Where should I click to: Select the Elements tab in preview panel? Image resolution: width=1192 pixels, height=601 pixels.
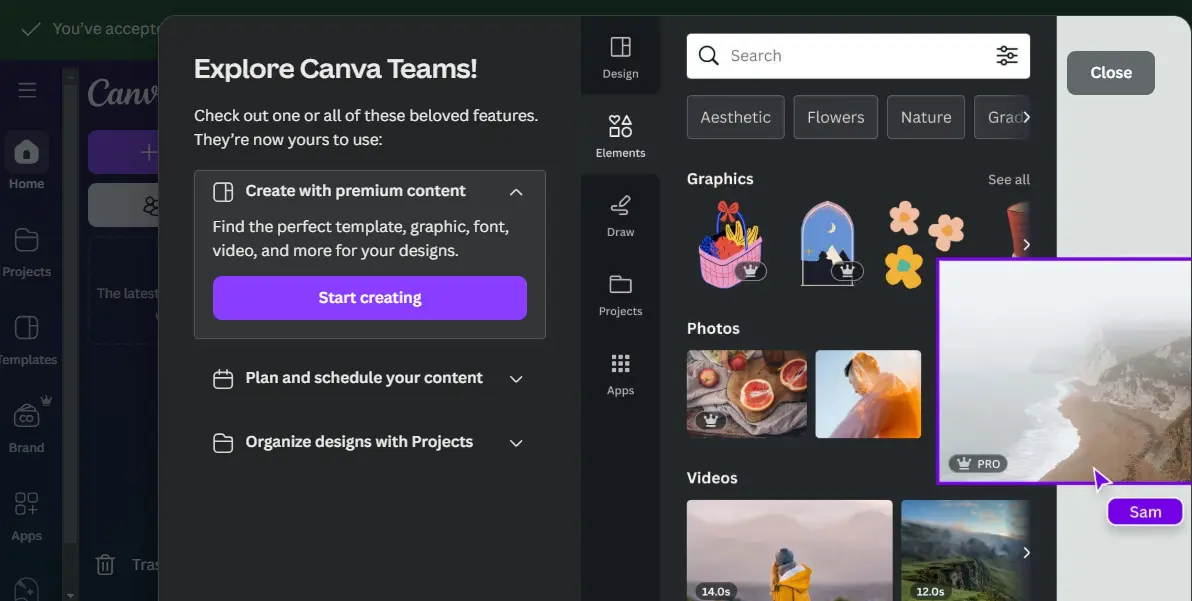(620, 136)
